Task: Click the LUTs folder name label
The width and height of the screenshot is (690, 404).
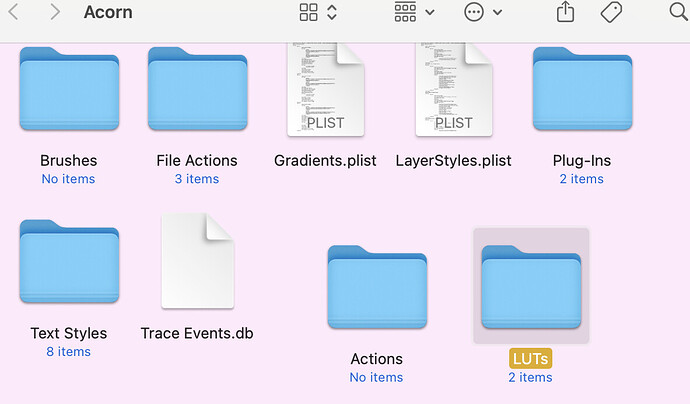Action: 530,358
